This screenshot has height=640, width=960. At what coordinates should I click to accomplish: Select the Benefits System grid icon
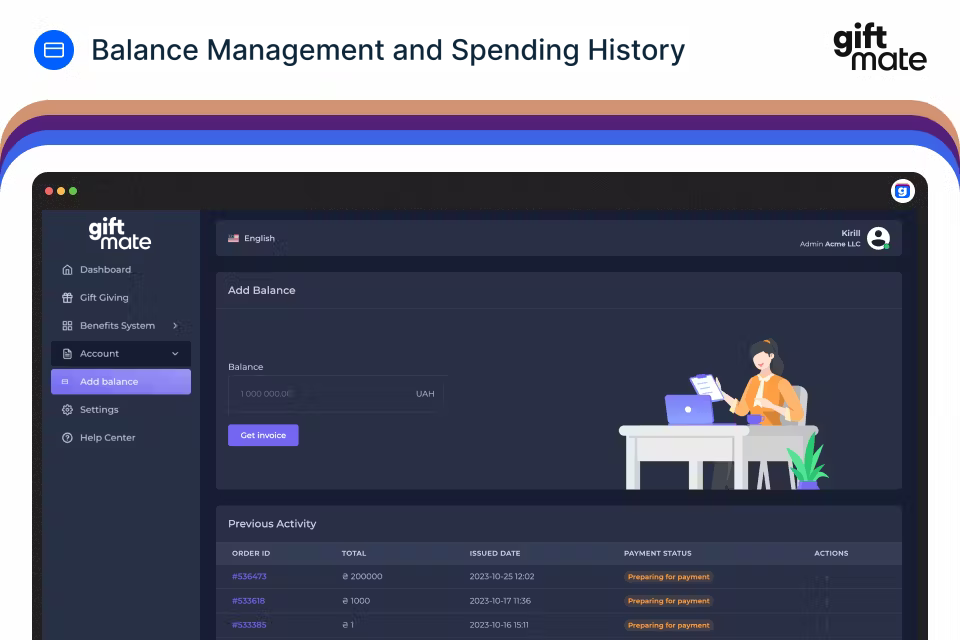coord(66,325)
